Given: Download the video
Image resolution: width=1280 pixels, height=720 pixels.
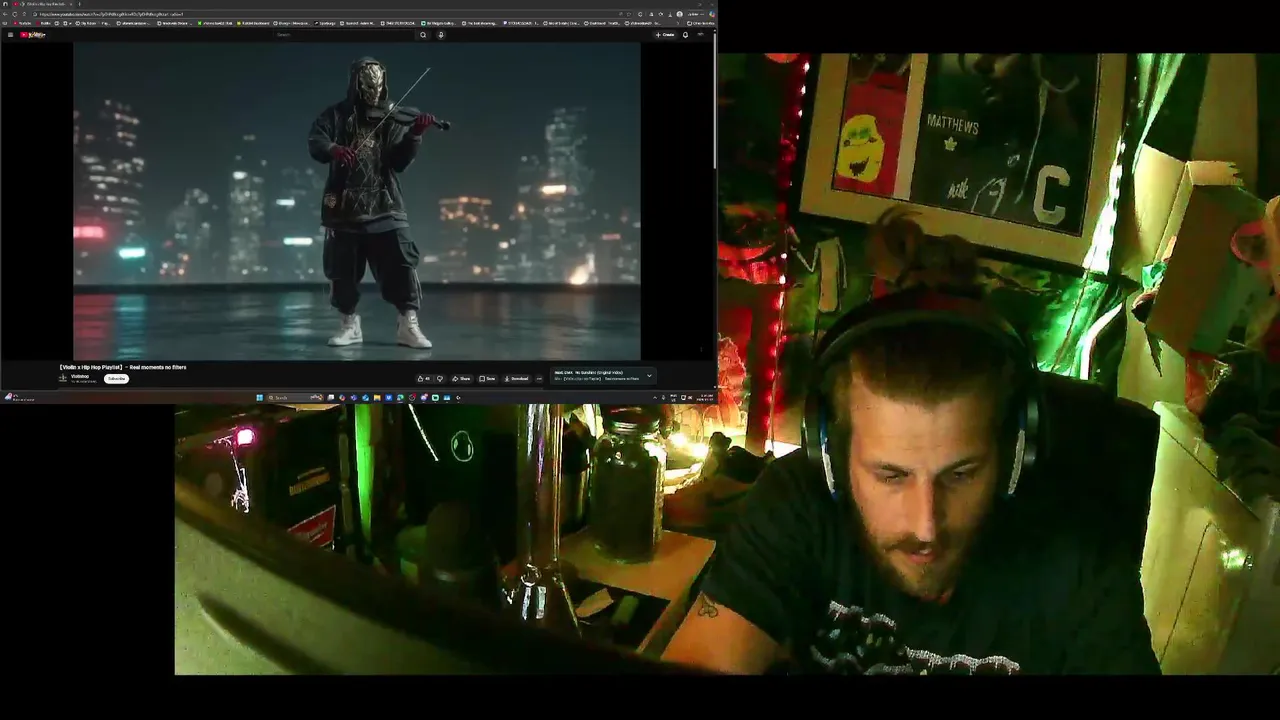Looking at the screenshot, I should click(516, 379).
